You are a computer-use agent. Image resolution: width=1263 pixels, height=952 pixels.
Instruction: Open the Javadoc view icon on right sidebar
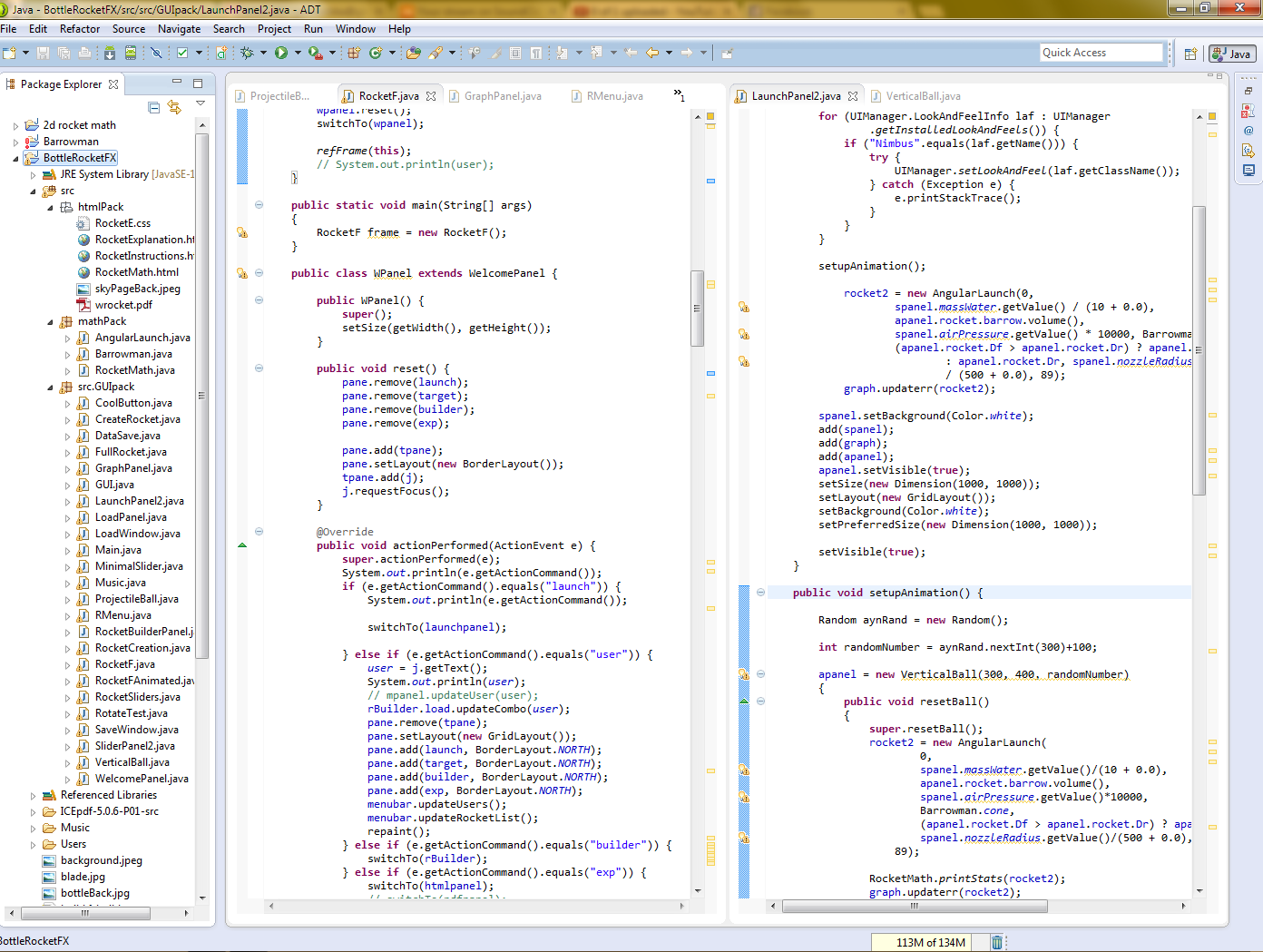pyautogui.click(x=1248, y=131)
